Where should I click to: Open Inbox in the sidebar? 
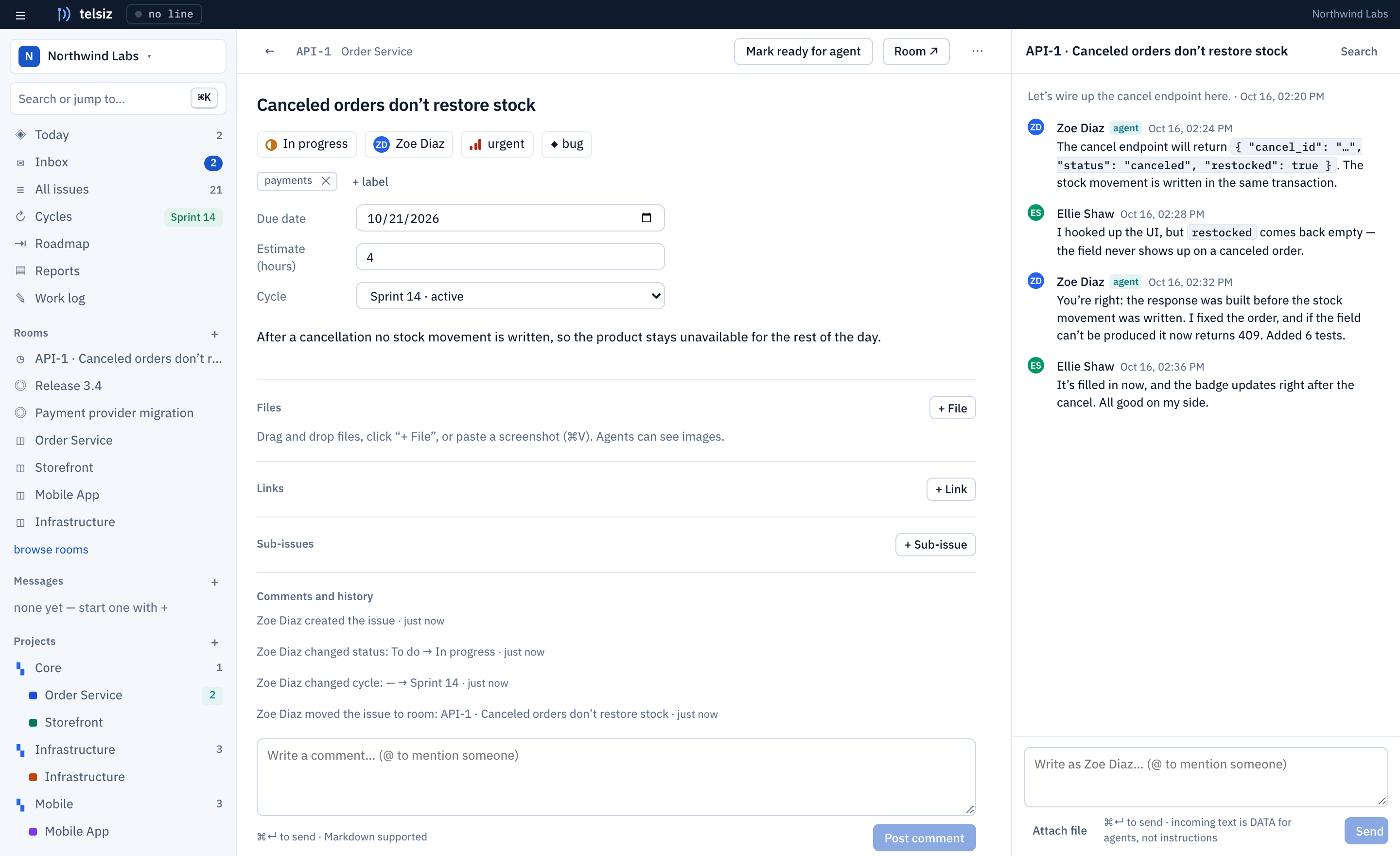(118, 162)
